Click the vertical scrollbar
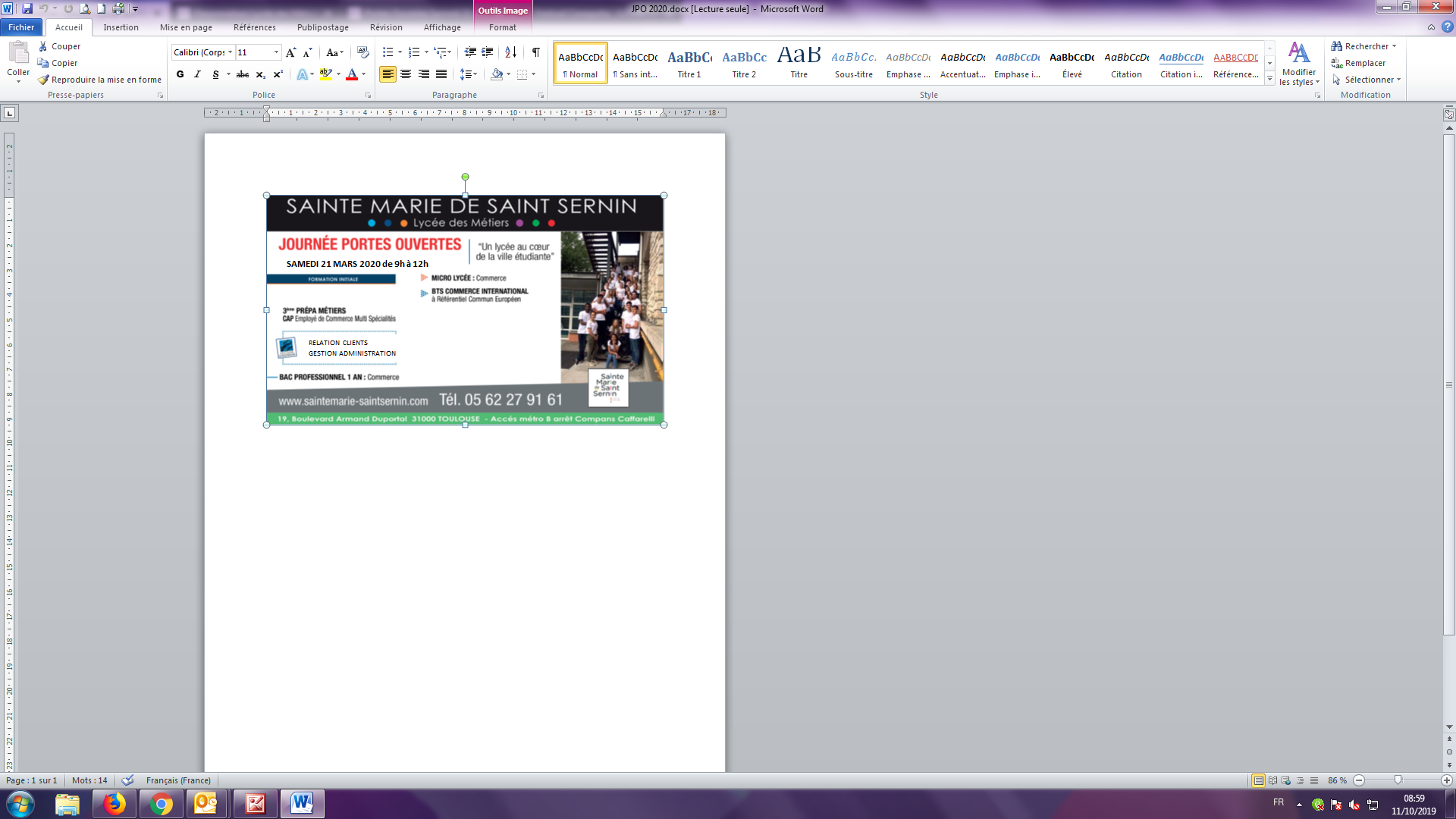The width and height of the screenshot is (1456, 819). coord(1449,384)
